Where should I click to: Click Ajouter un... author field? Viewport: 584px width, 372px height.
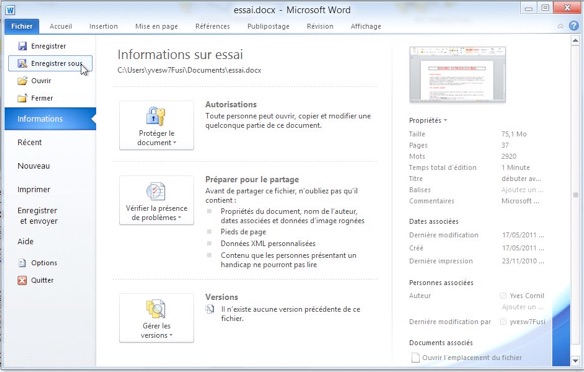[523, 307]
